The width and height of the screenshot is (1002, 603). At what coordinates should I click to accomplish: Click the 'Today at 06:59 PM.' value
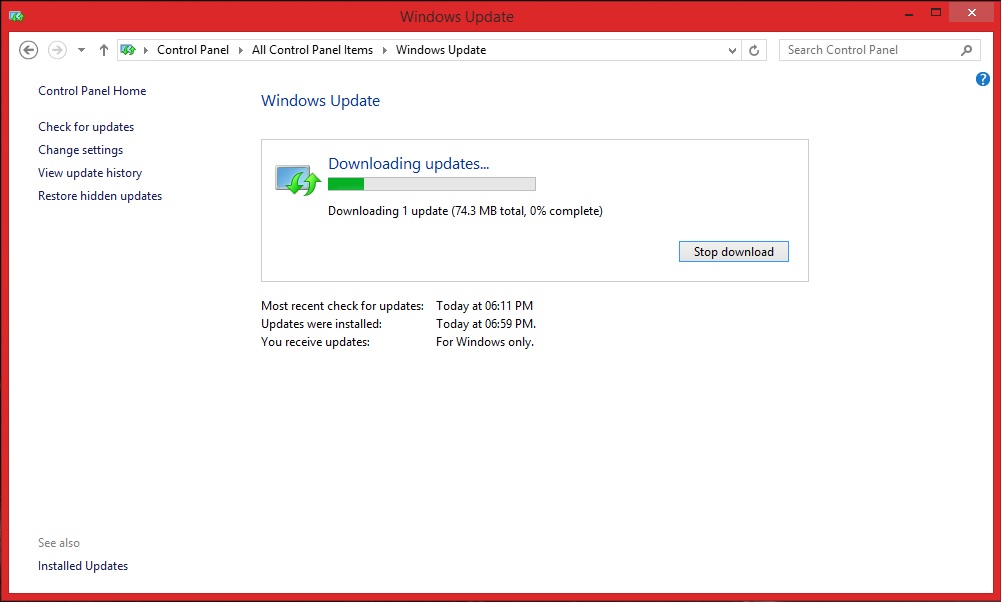point(486,324)
